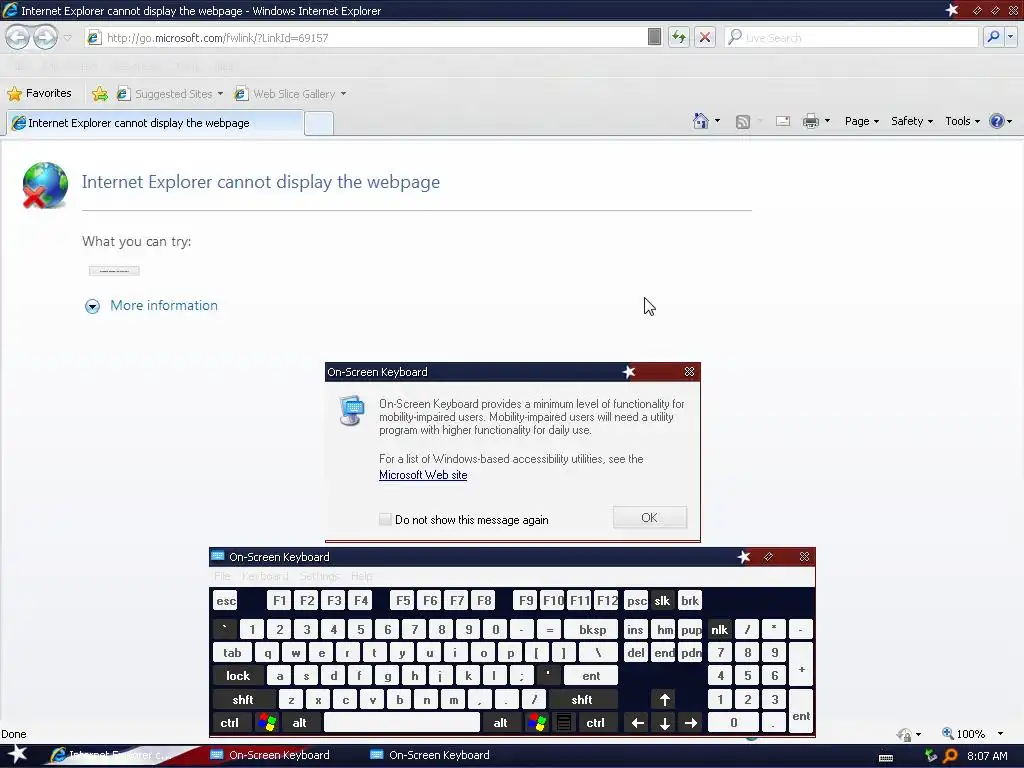1024x768 pixels.
Task: Click the up arrow key
Action: tap(664, 699)
